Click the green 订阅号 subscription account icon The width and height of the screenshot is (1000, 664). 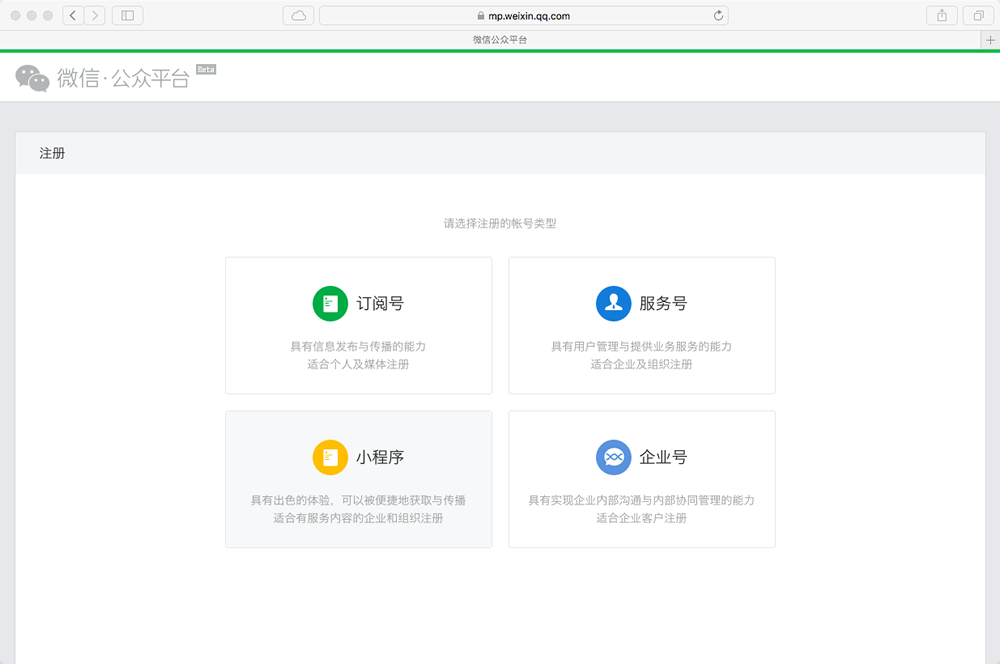click(330, 304)
